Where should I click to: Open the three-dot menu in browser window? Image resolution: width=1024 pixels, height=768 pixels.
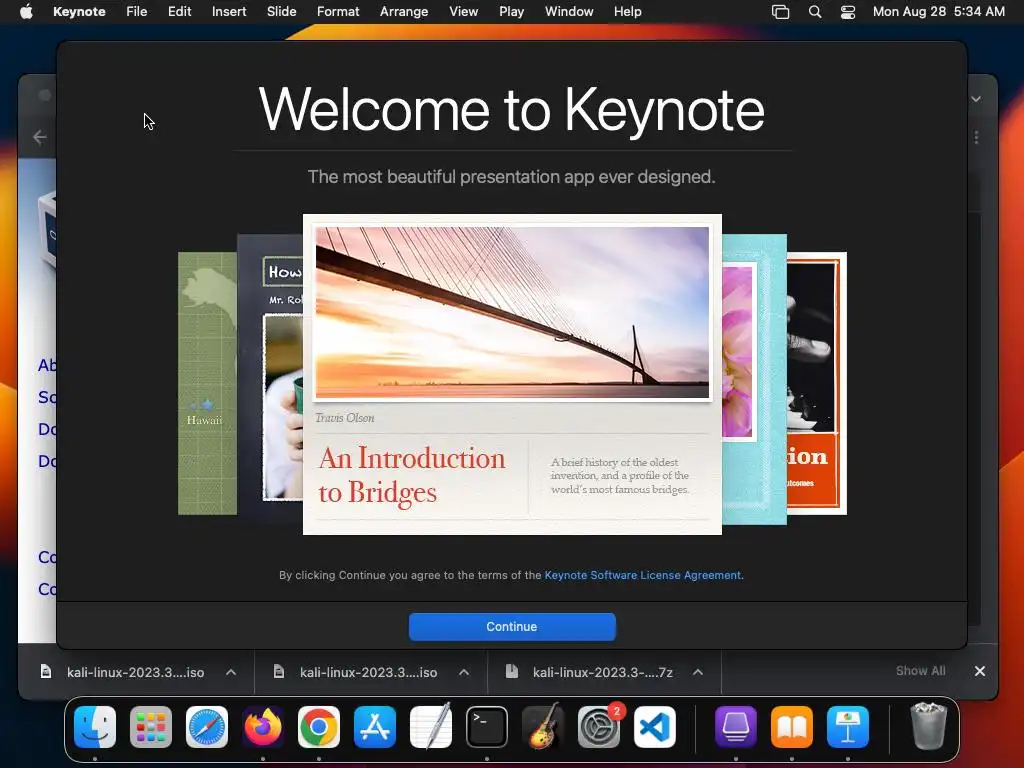tap(976, 137)
